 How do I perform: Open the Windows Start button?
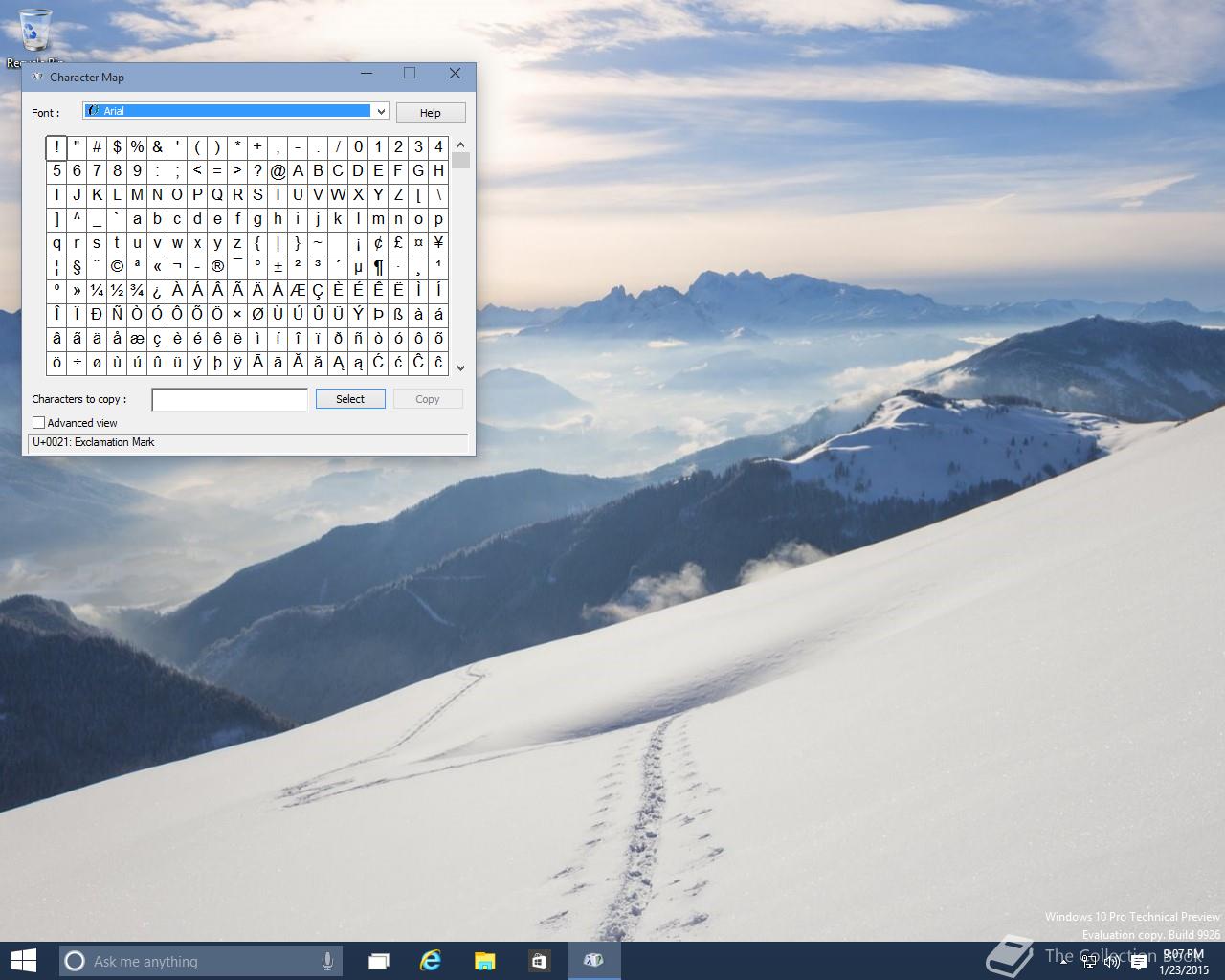(x=23, y=960)
